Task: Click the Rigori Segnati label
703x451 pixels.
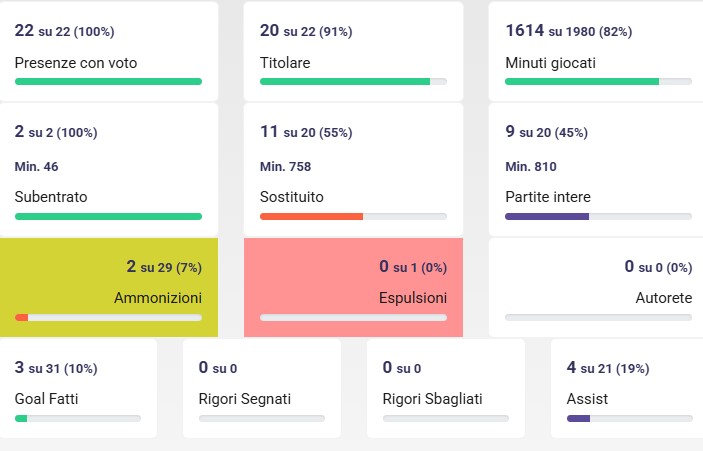Action: [x=245, y=399]
